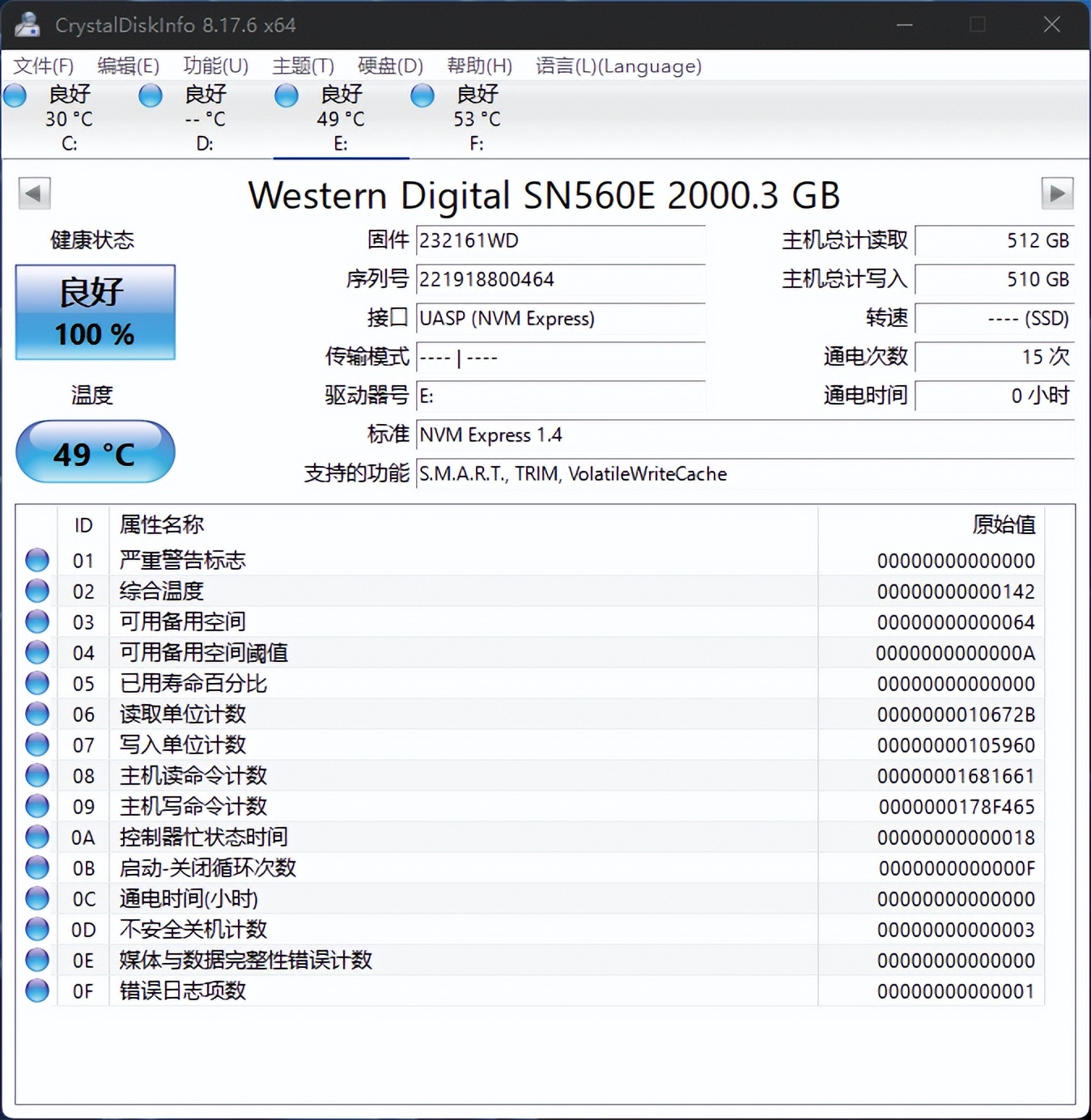Toggle drive E: status circle above 49 °C

pos(285,95)
